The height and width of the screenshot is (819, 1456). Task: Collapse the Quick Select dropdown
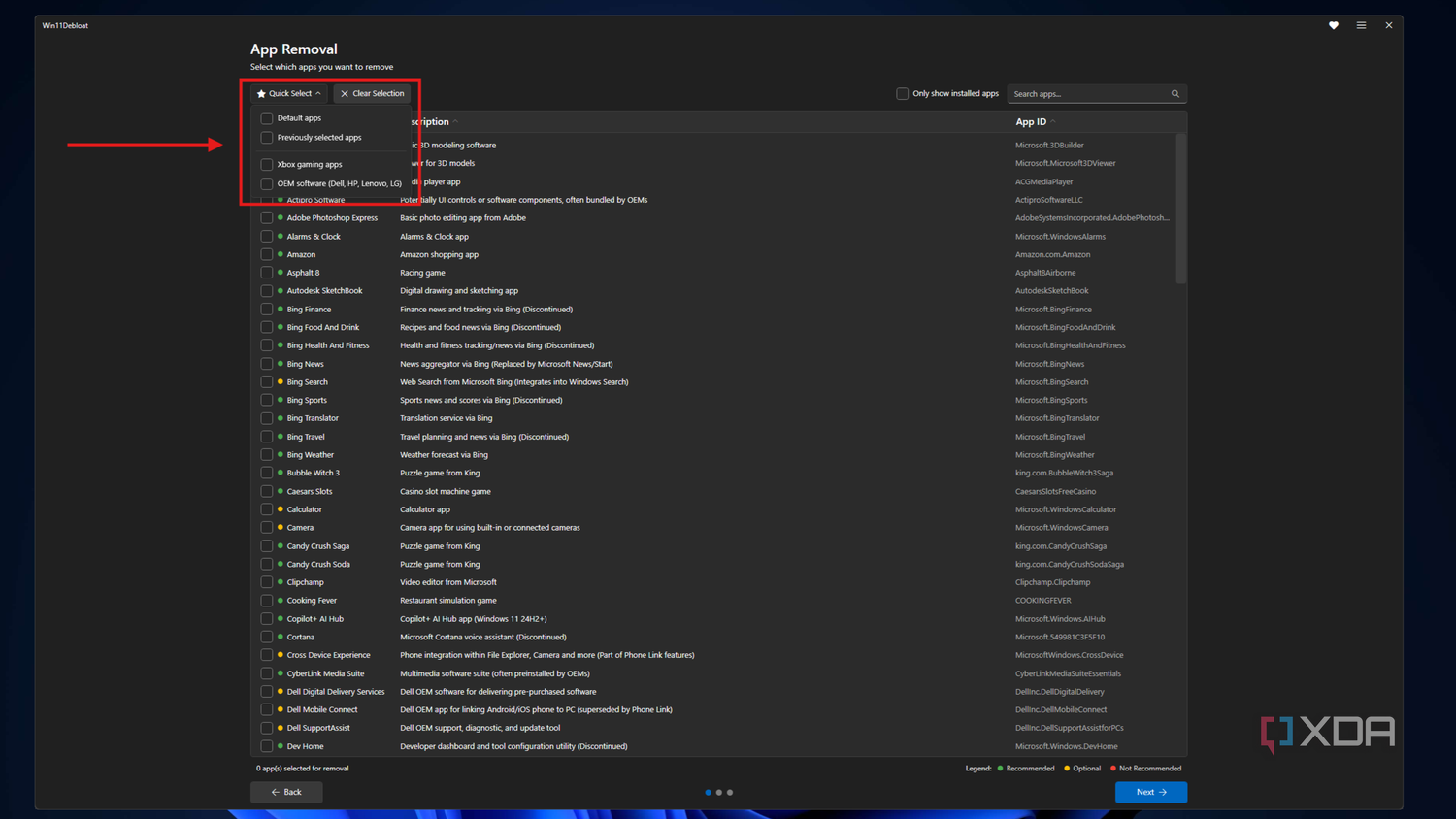pyautogui.click(x=288, y=93)
